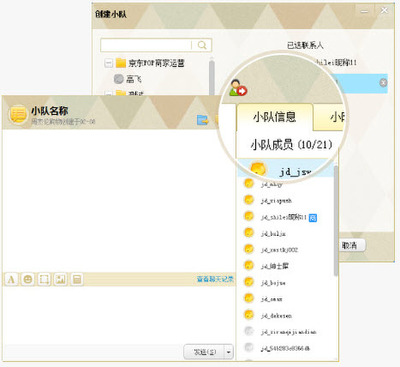This screenshot has height=367, width=400.
Task: Click the contact search input field
Action: click(147, 45)
